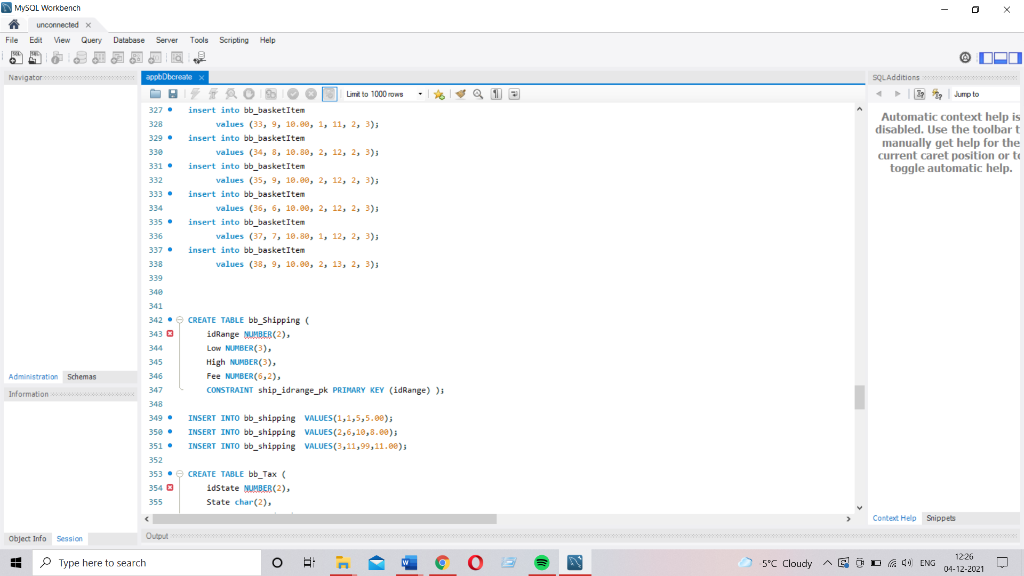Select the Workbench preferences gear icon
The height and width of the screenshot is (576, 1024).
coord(966,57)
